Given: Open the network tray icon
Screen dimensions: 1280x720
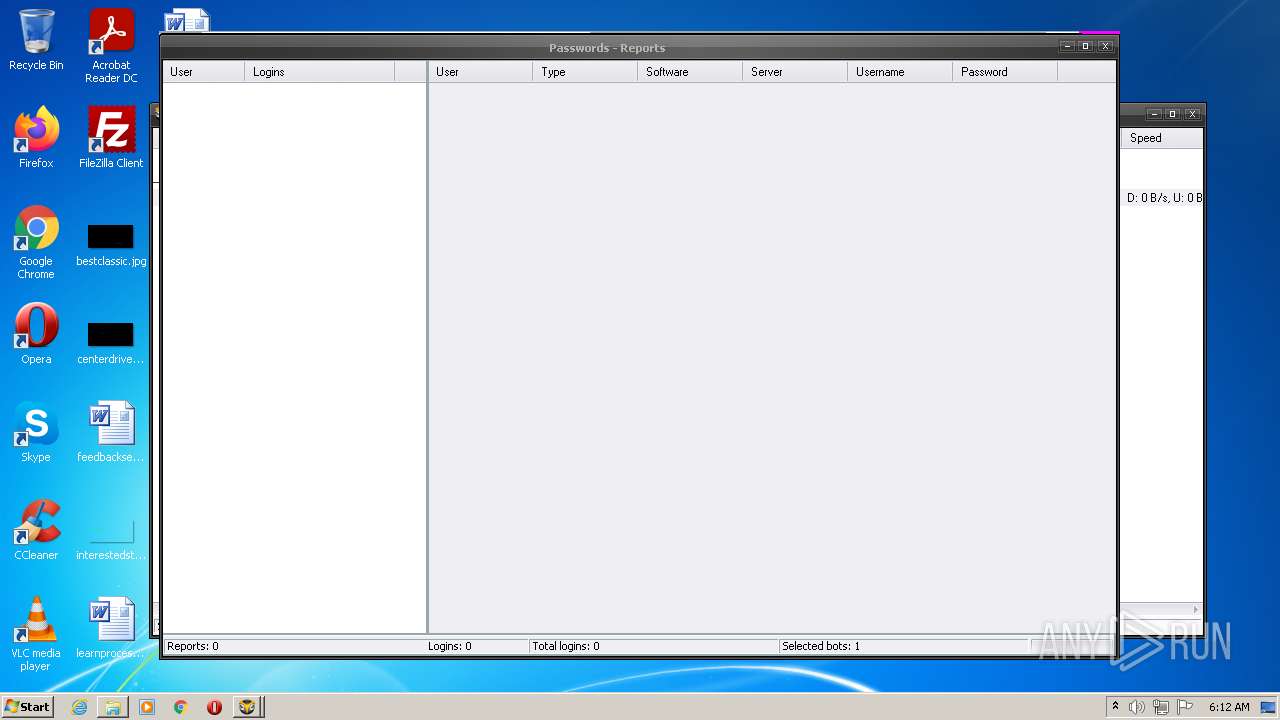Looking at the screenshot, I should (1160, 707).
